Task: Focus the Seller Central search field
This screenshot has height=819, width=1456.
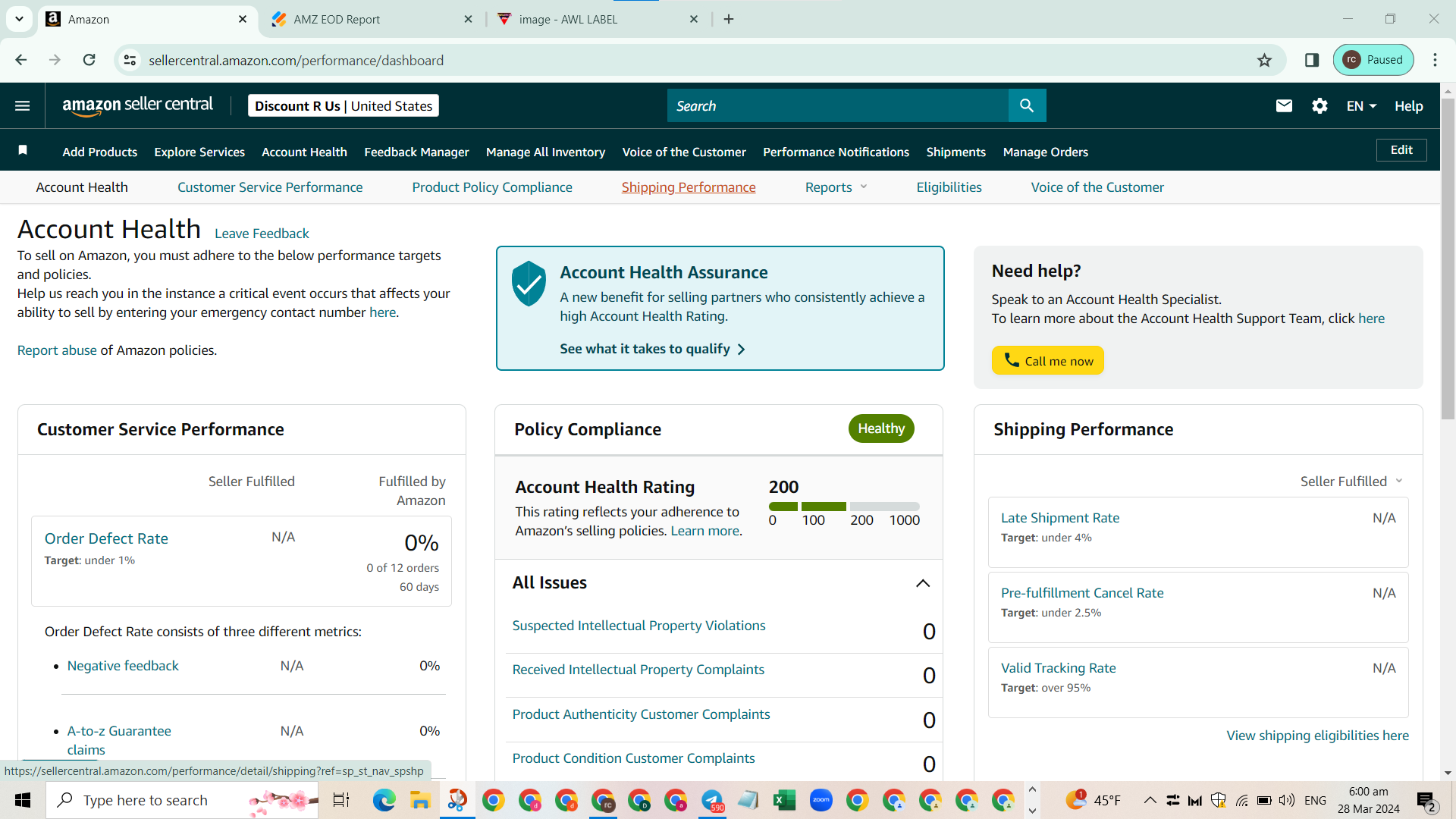Action: [837, 106]
